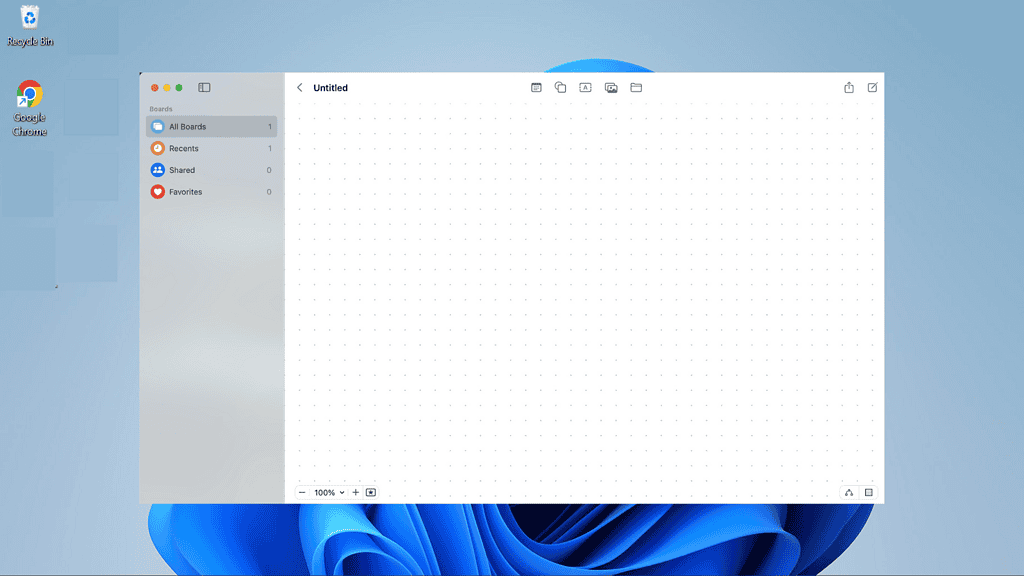
Task: Open the shapes library
Action: click(560, 87)
